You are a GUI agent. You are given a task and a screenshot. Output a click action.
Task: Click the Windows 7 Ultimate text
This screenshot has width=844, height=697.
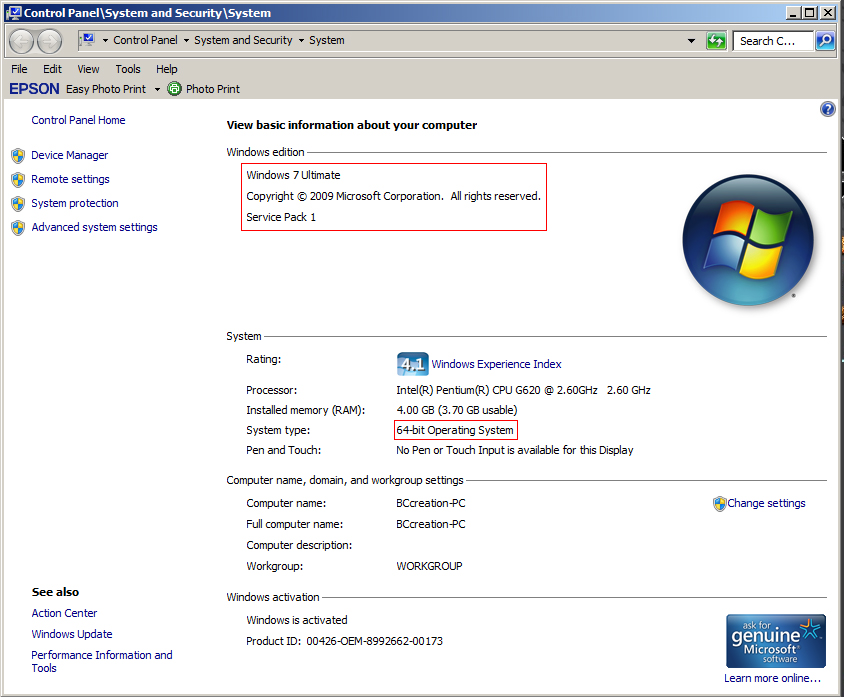point(293,175)
